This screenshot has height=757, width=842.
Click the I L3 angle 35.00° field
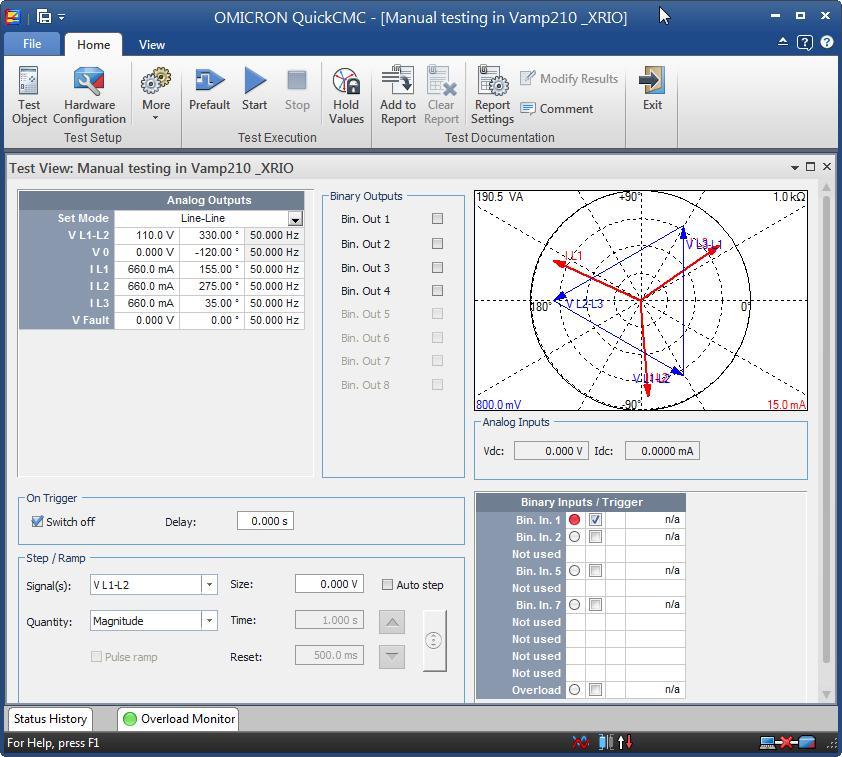(212, 303)
